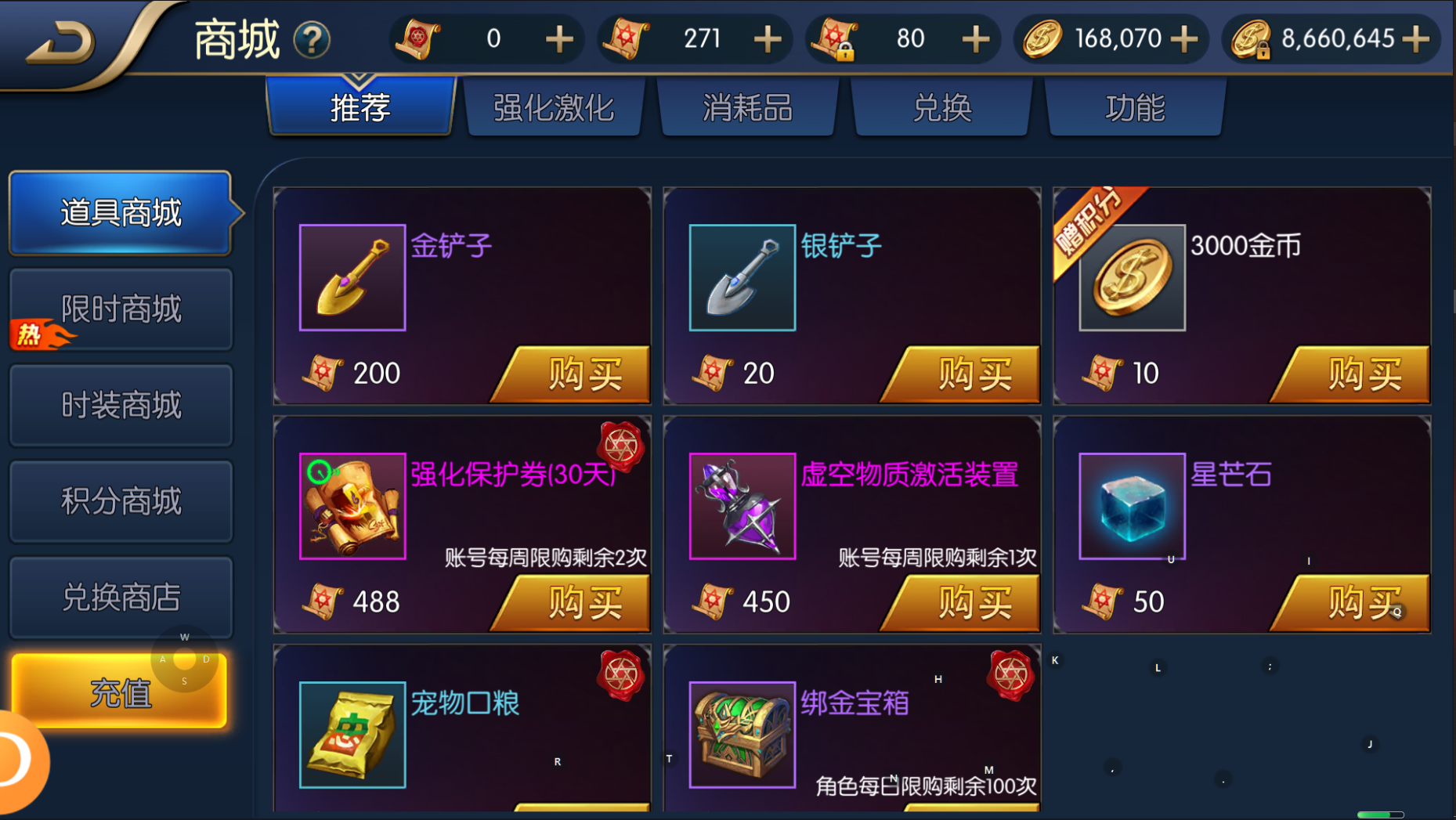Viewport: 1456px width, 820px height.
Task: Open 时装商城 in the sidebar
Action: 121,406
